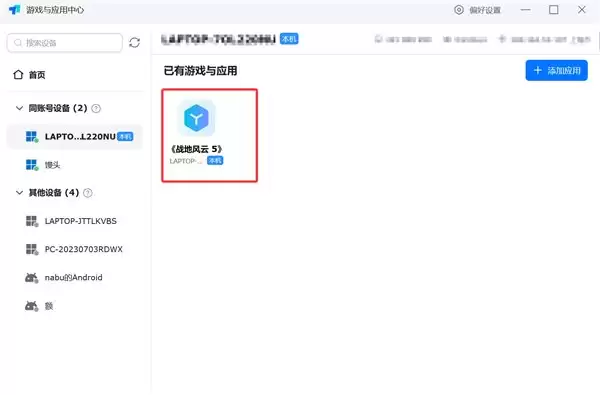Click Android icon of nabu的Android
Screen dimensions: 600x395
click(x=32, y=277)
